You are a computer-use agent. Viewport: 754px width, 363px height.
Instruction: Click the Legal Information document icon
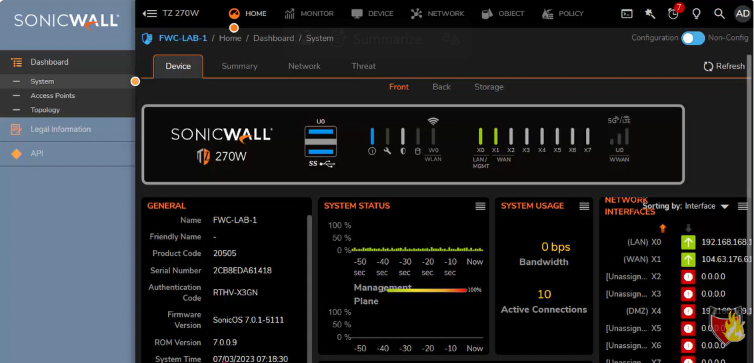[x=16, y=129]
